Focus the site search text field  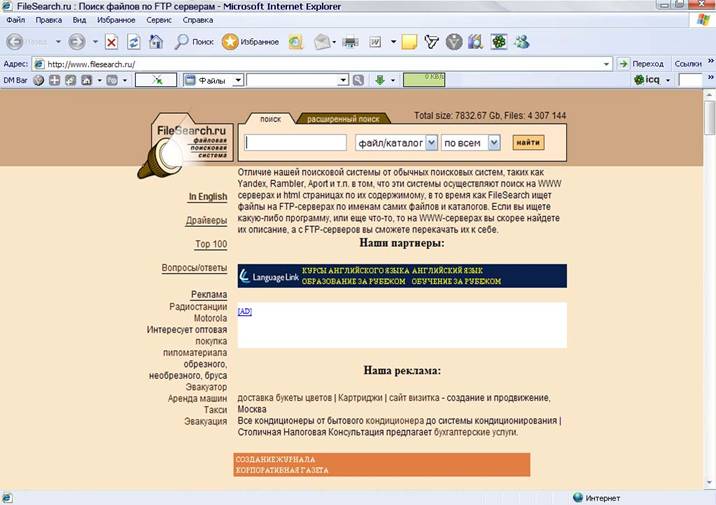click(x=296, y=143)
